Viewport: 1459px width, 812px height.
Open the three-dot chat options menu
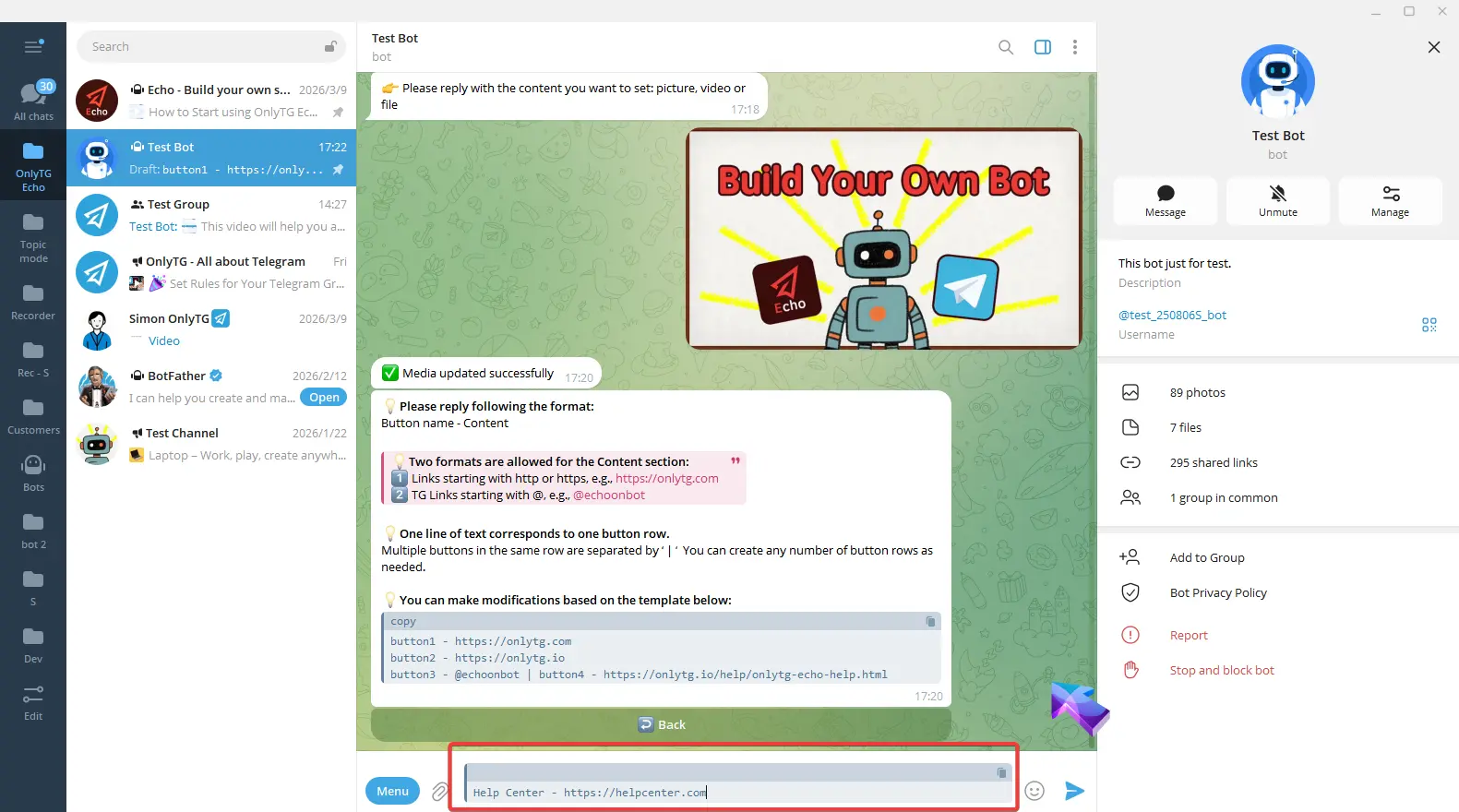(1074, 47)
